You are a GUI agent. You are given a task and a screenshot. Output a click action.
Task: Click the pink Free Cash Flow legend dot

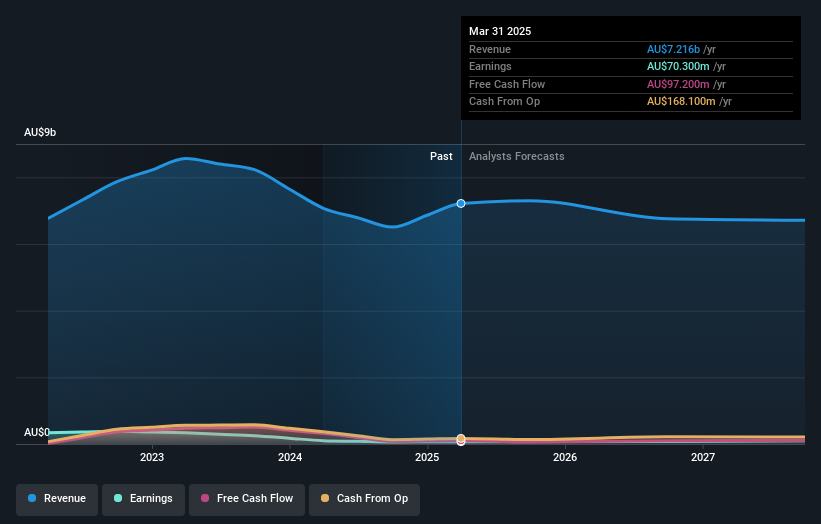tap(205, 498)
